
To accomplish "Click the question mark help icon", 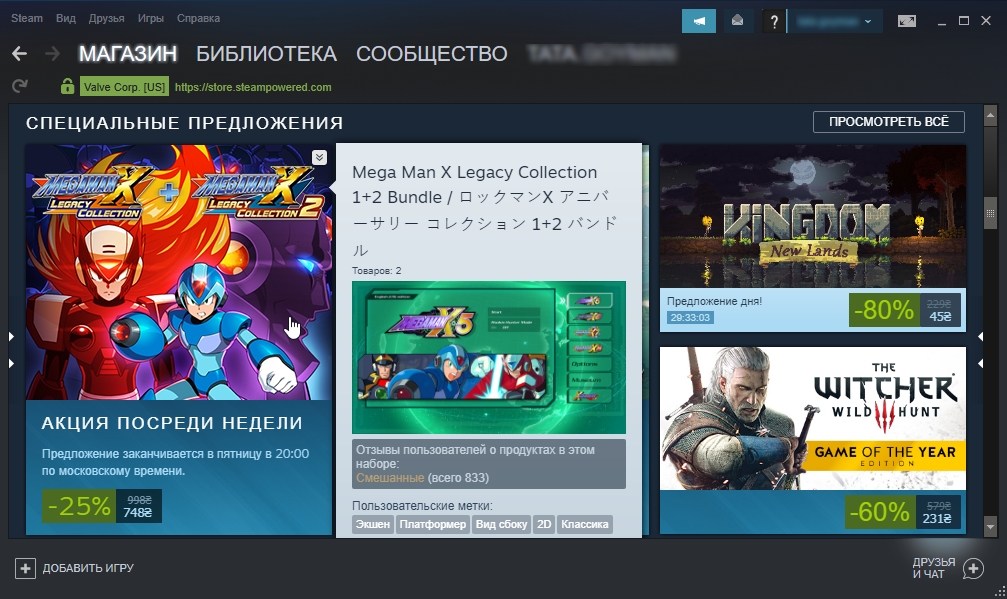I will (x=774, y=21).
